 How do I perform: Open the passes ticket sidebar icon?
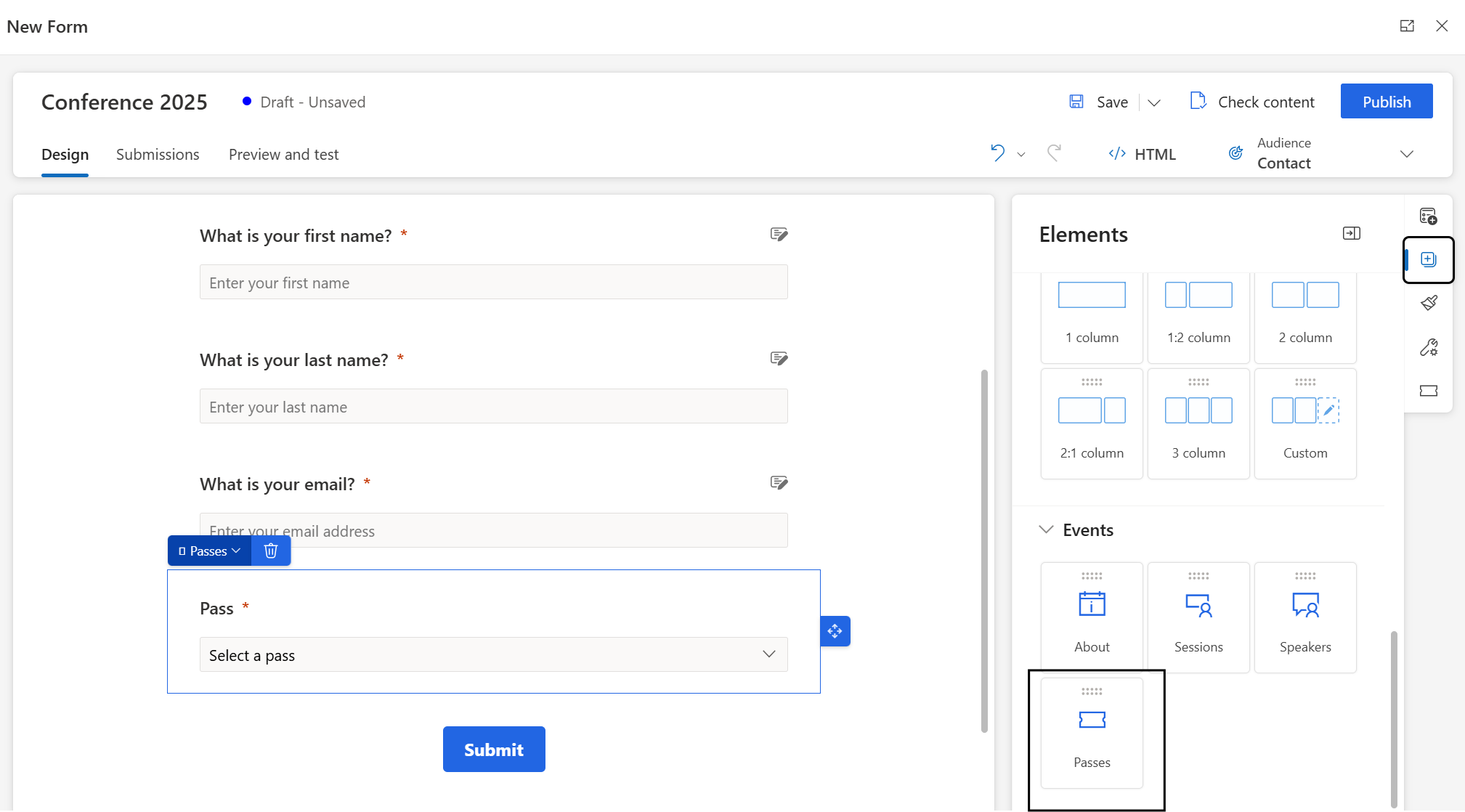point(1429,391)
